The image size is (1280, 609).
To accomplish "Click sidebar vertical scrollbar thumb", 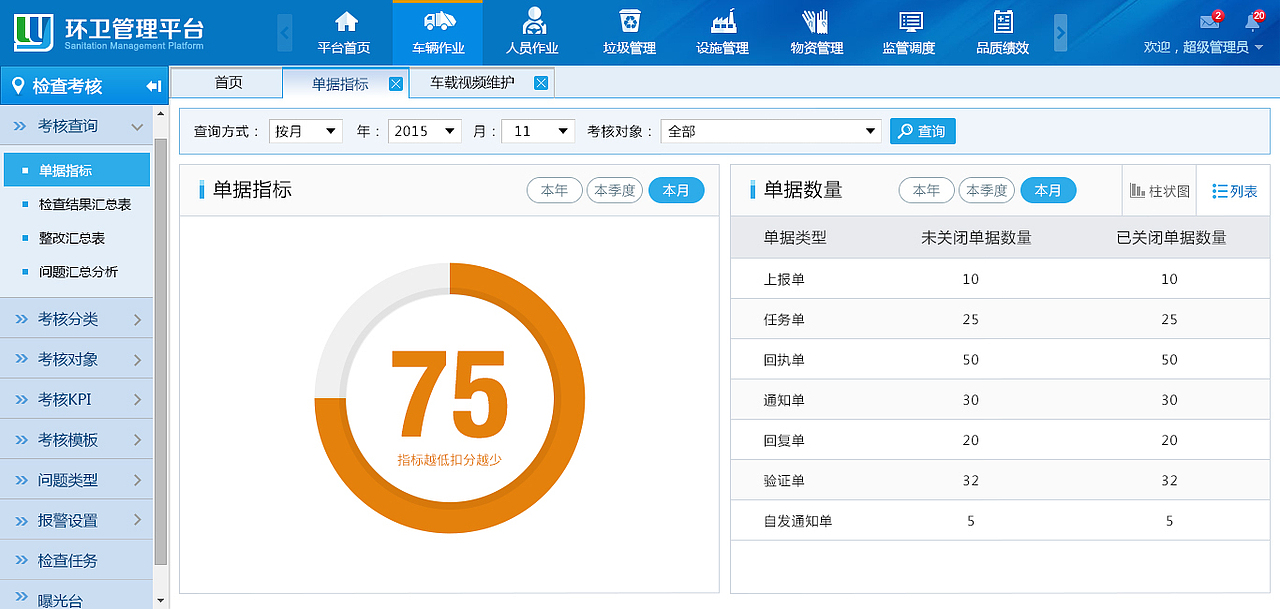I will (161, 353).
